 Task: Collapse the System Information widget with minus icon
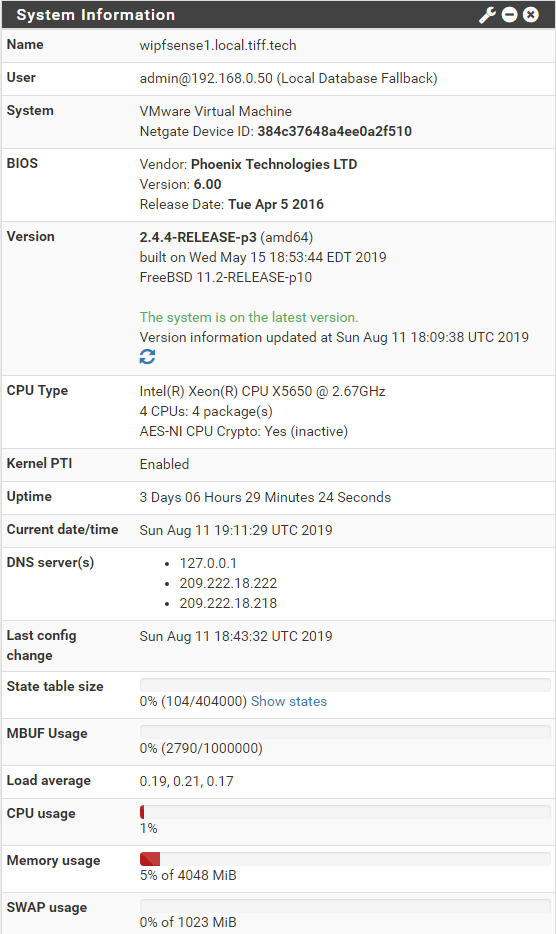pyautogui.click(x=510, y=15)
